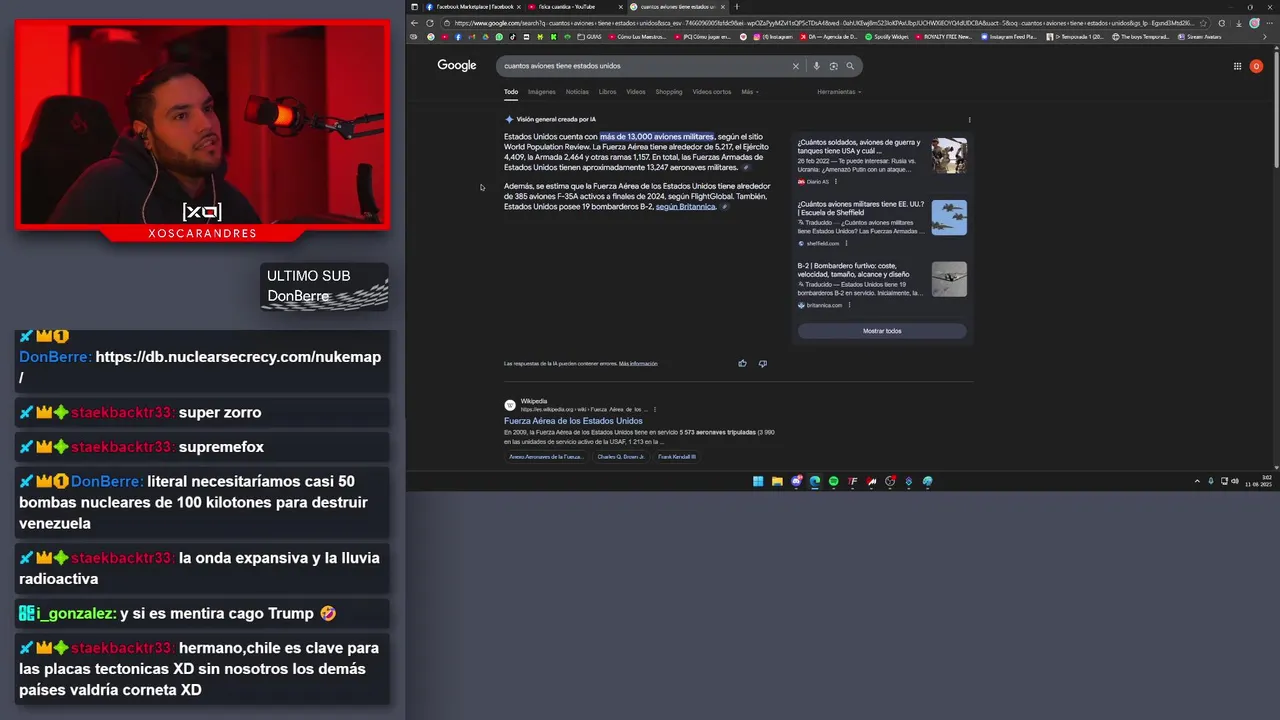The width and height of the screenshot is (1280, 720).
Task: Open options for britannica.com source
Action: tap(849, 305)
